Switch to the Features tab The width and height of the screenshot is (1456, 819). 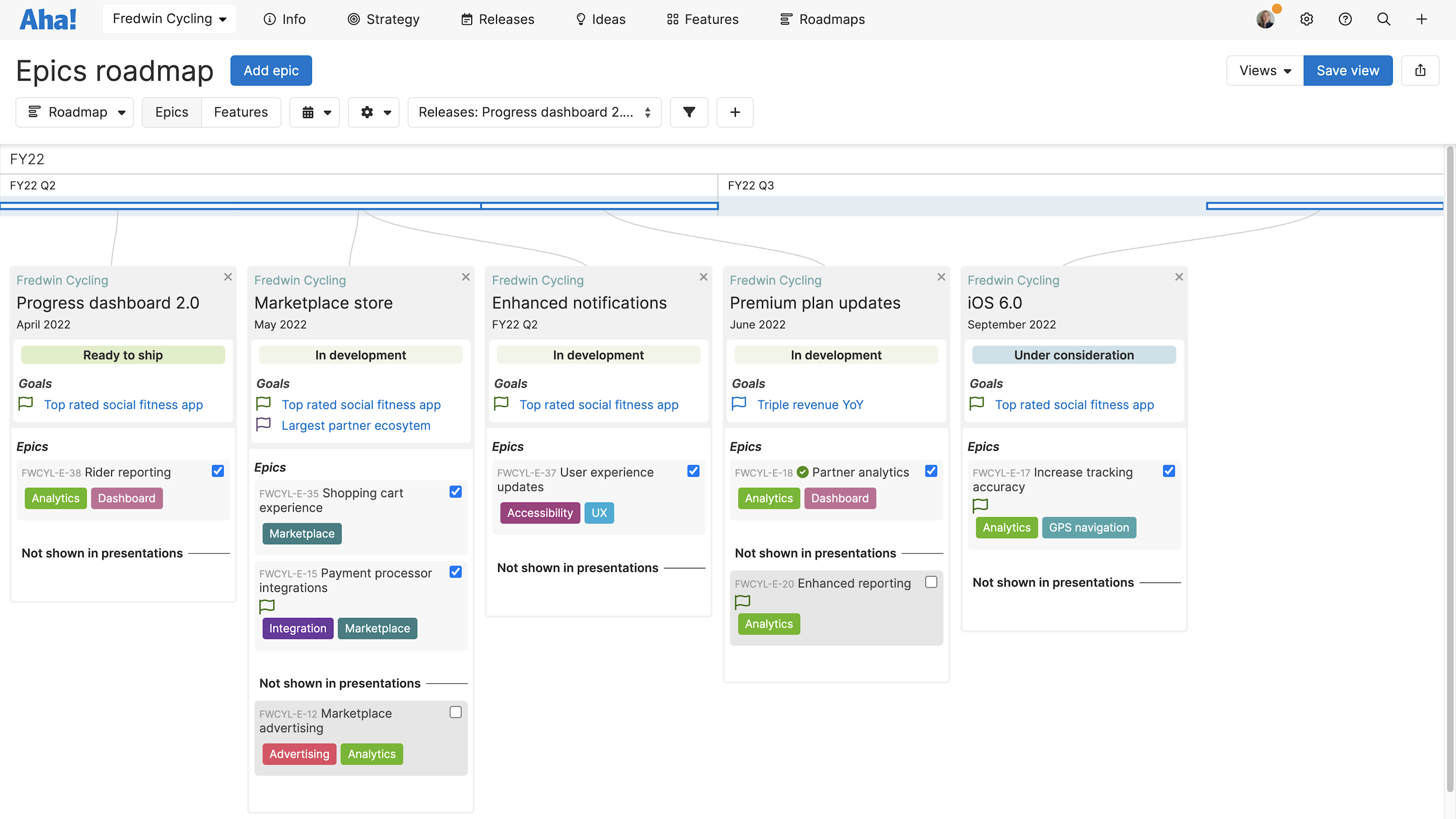241,112
